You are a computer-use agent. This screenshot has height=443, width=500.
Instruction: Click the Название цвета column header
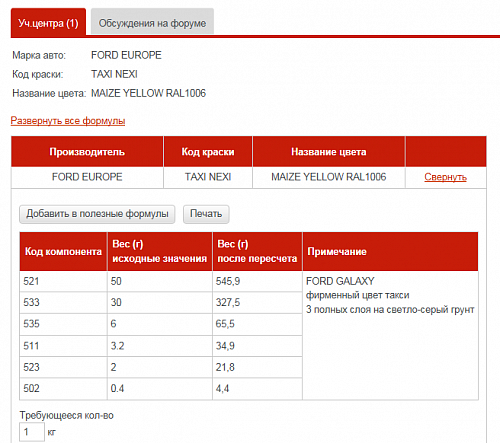(329, 152)
